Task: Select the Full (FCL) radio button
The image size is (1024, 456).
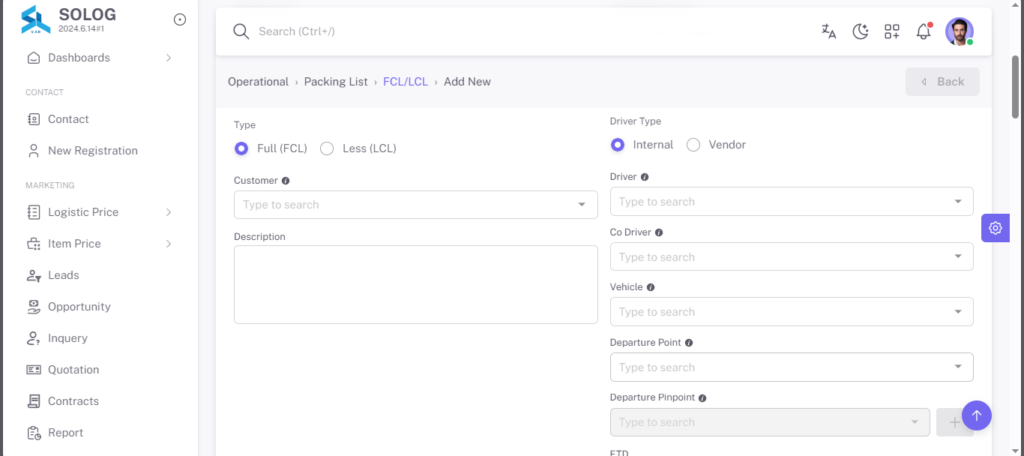Action: [242, 148]
